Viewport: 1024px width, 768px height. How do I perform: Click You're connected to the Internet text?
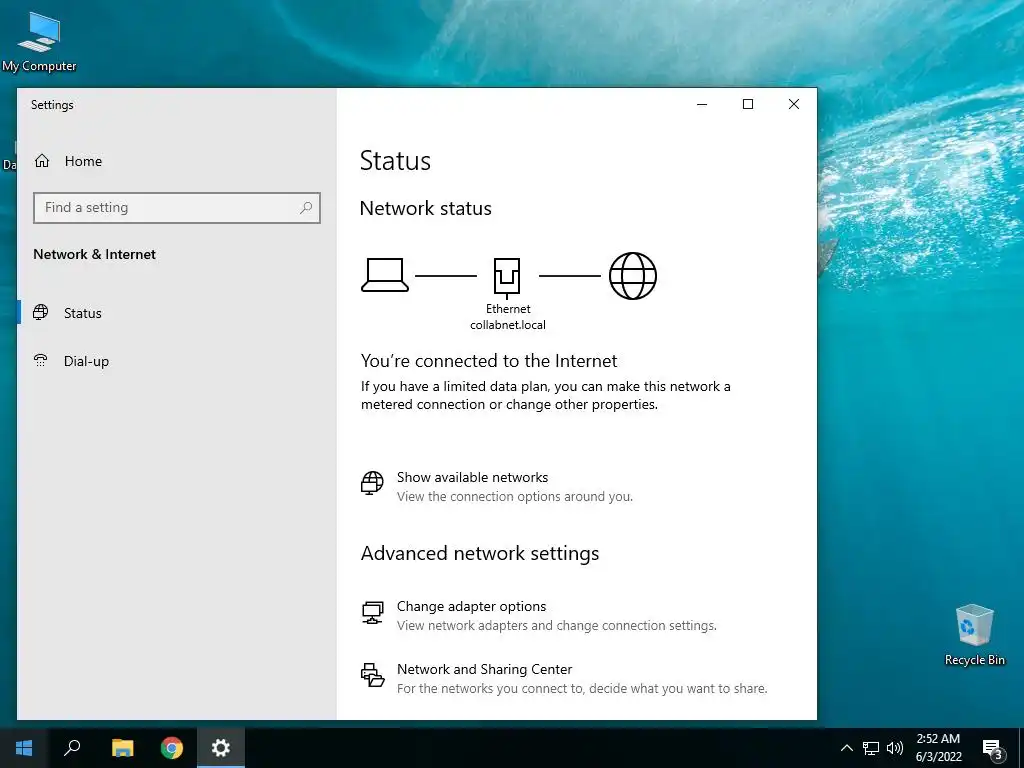pyautogui.click(x=489, y=361)
